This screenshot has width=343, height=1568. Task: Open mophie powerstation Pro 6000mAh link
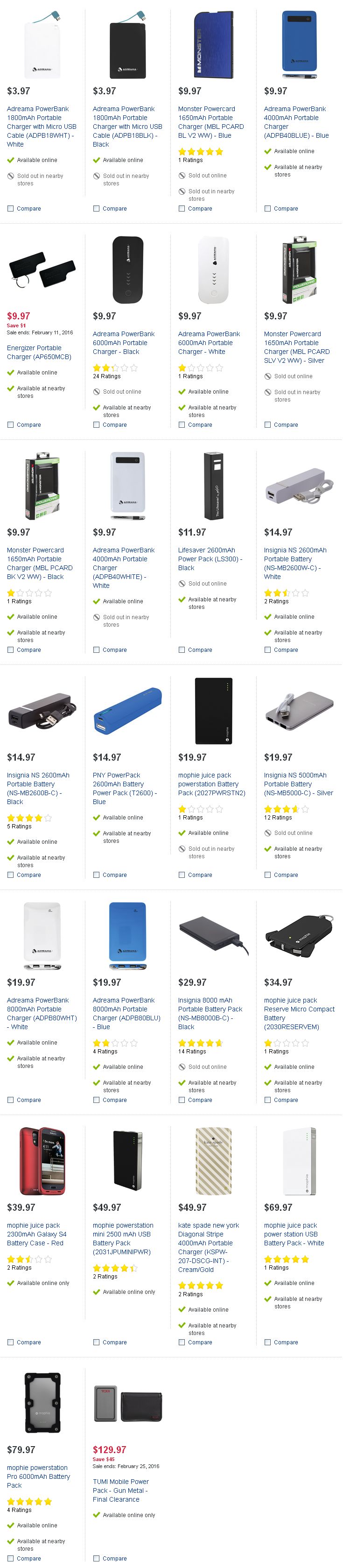(x=38, y=1476)
